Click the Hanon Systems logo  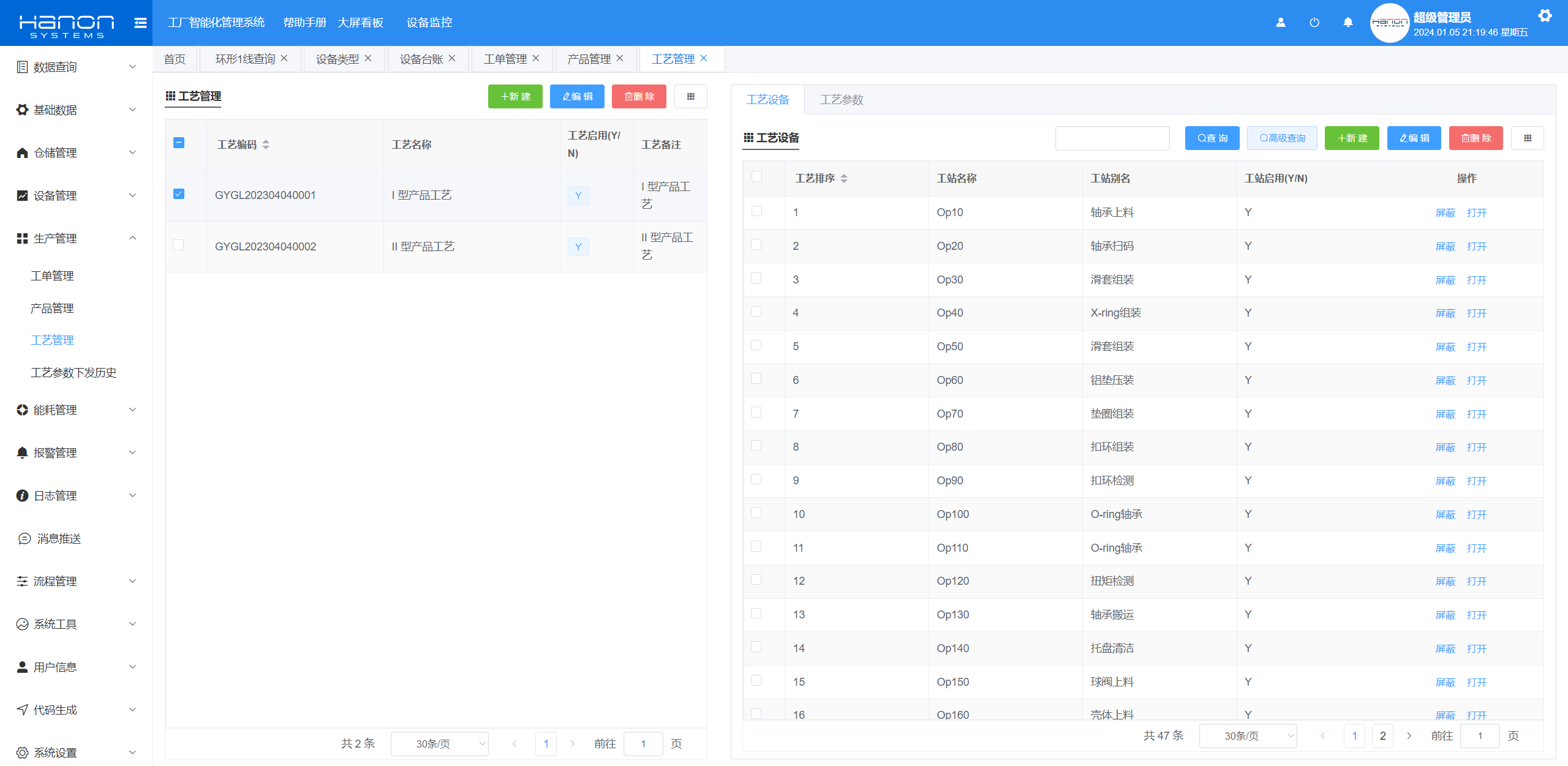pos(67,26)
